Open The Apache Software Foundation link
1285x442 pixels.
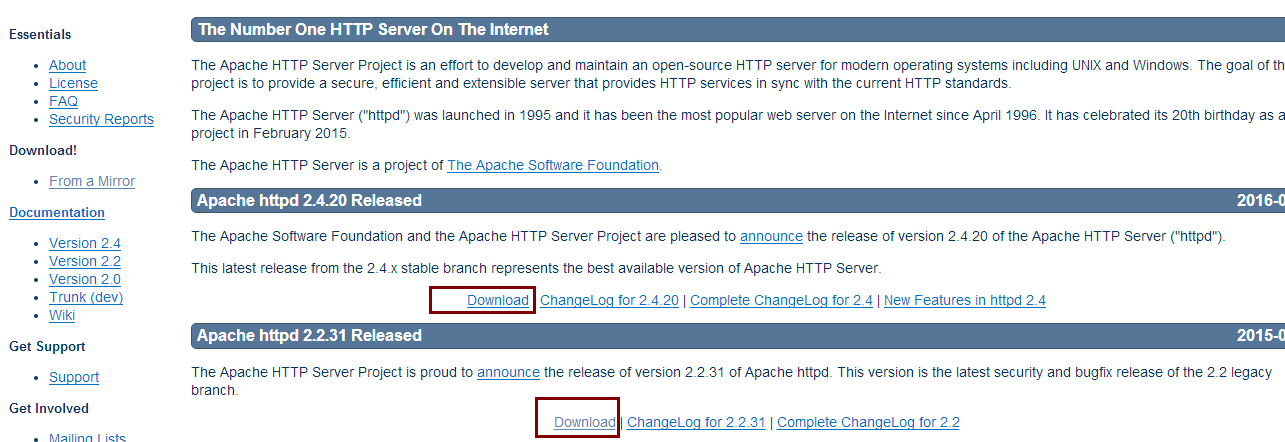pyautogui.click(x=553, y=165)
